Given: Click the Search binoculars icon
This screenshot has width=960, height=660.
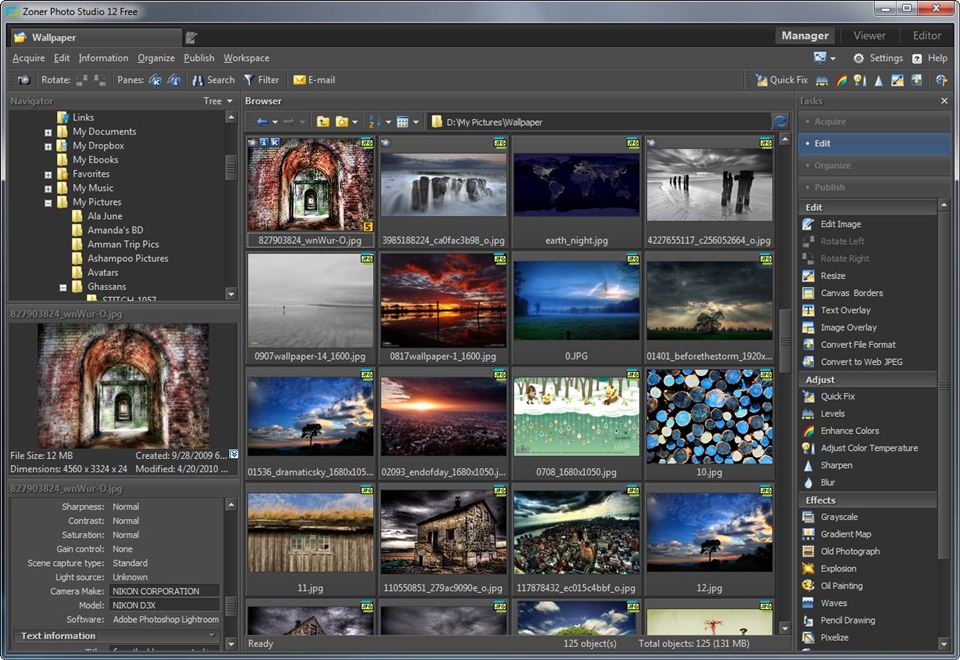Looking at the screenshot, I should (x=197, y=80).
